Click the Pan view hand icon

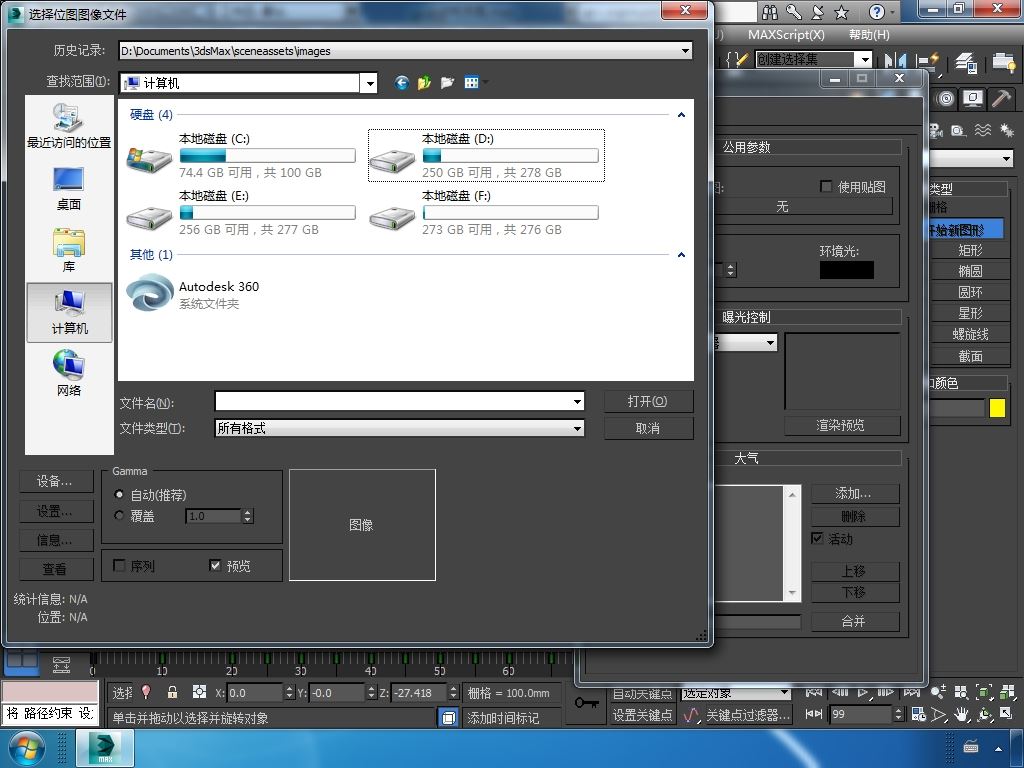pos(961,714)
